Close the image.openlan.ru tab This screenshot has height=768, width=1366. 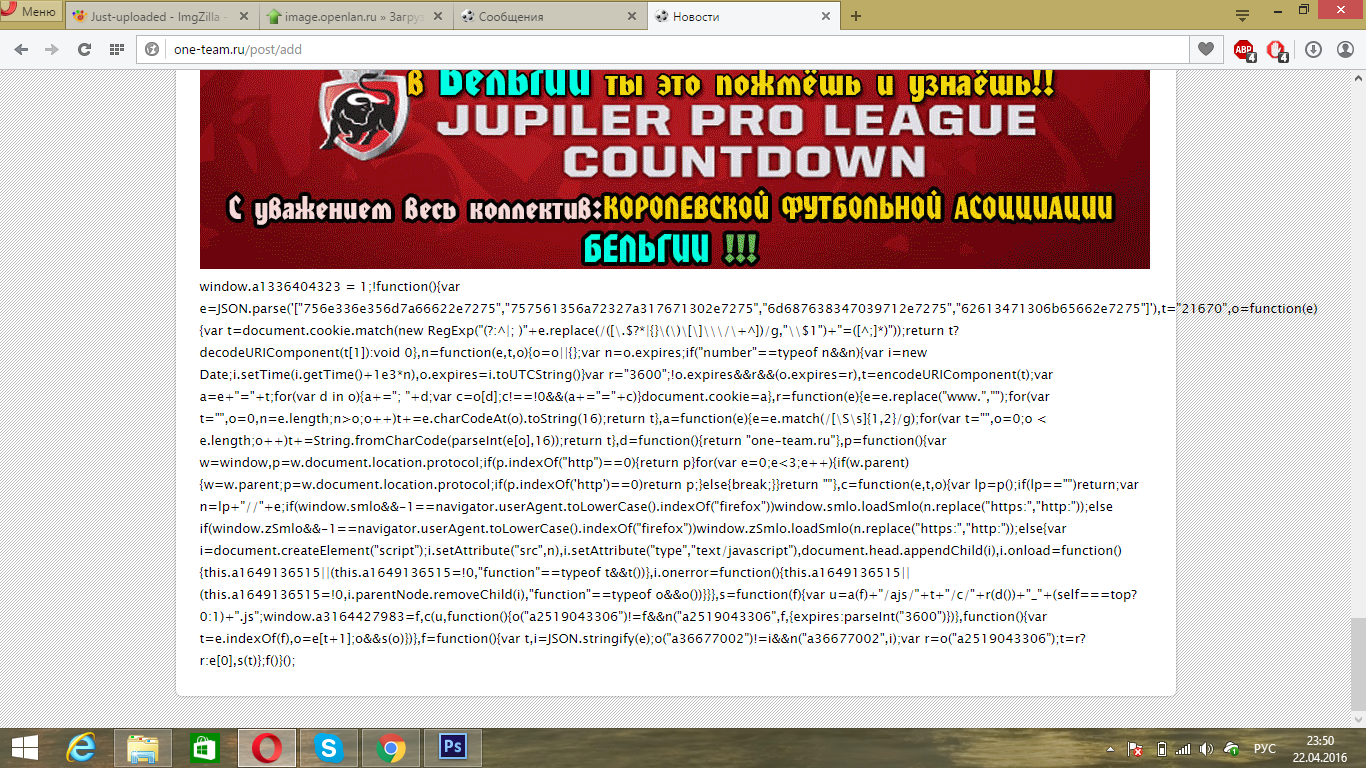[437, 16]
